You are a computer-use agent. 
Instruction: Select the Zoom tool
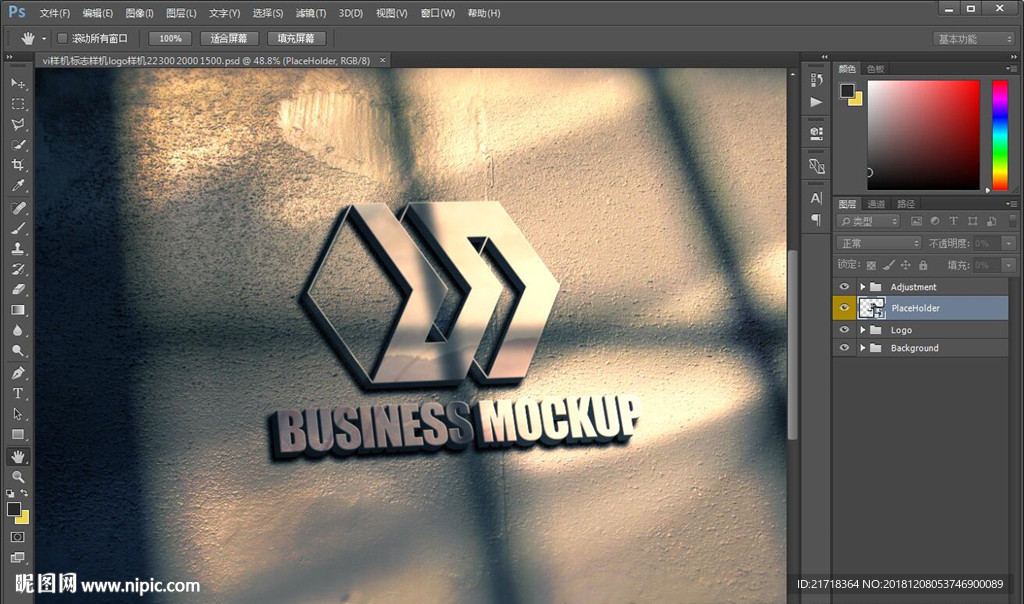click(x=18, y=477)
